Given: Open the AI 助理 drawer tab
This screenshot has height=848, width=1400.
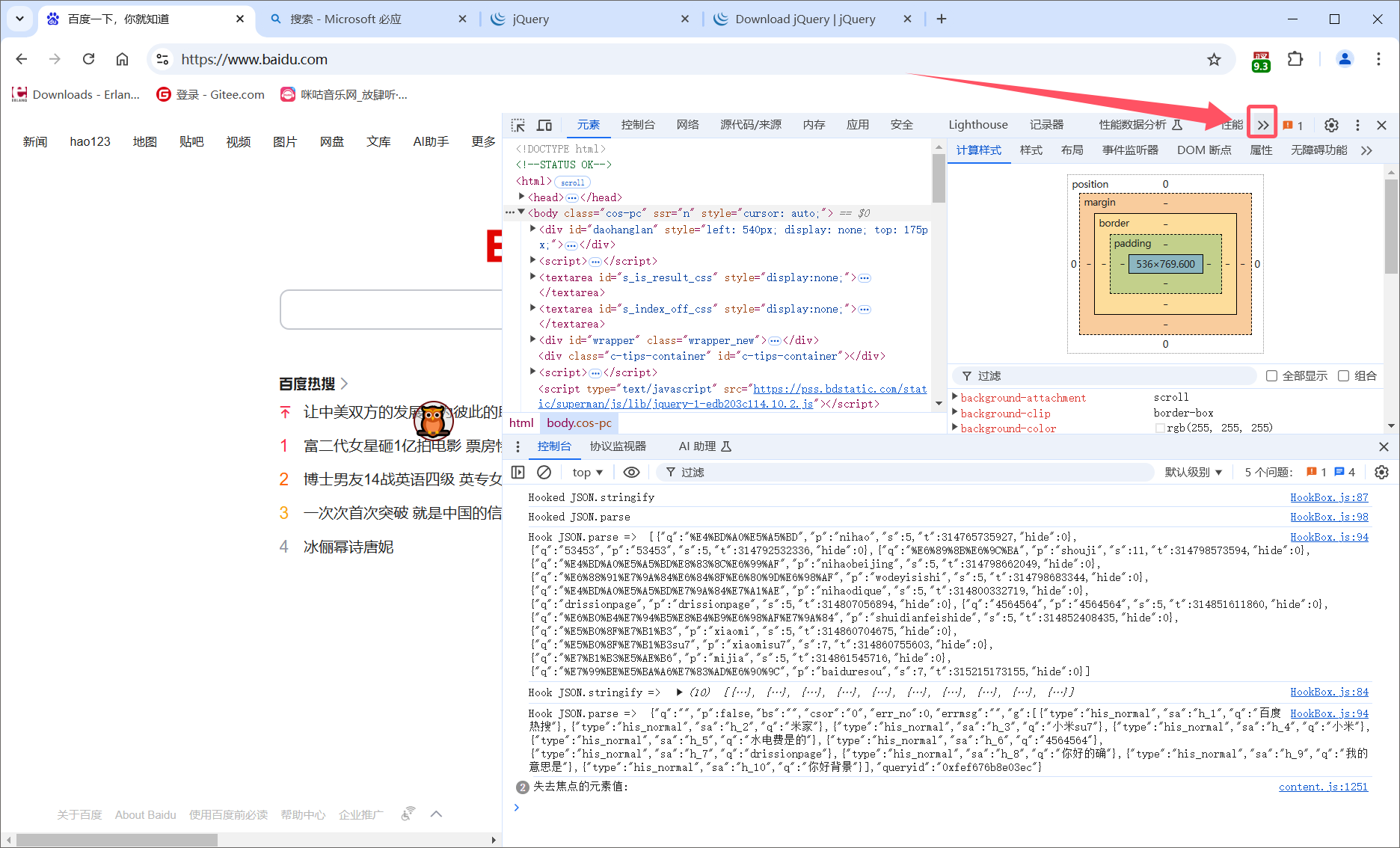Looking at the screenshot, I should [x=704, y=446].
